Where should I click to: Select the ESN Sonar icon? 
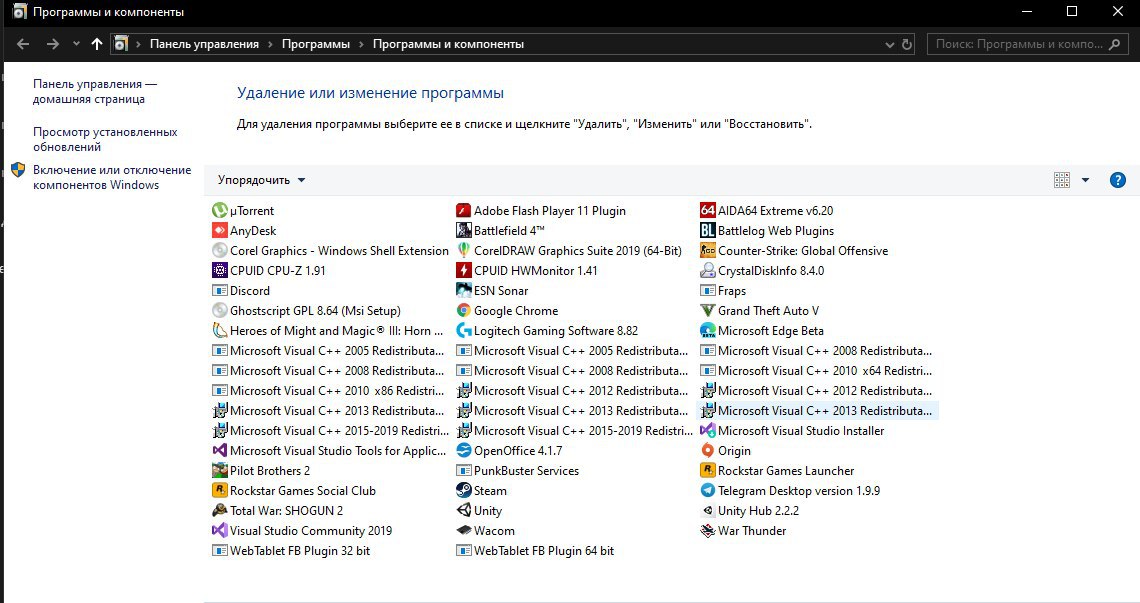coord(463,290)
